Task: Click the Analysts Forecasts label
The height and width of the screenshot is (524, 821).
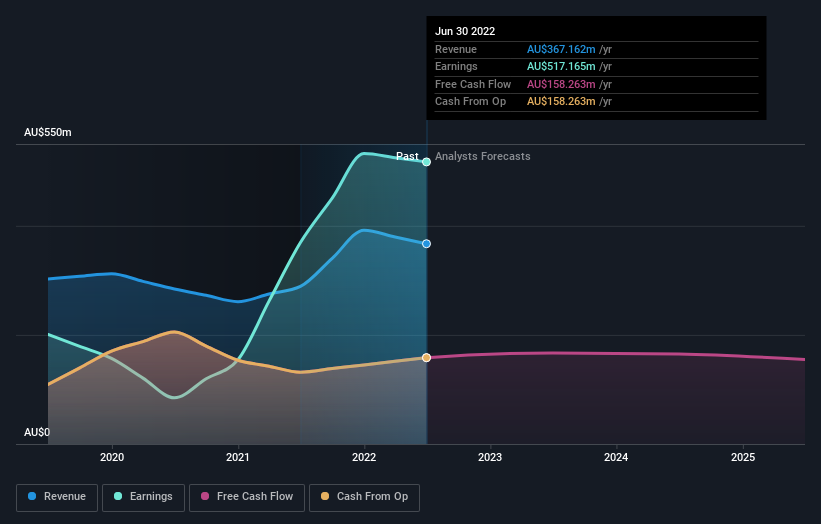Action: point(482,156)
